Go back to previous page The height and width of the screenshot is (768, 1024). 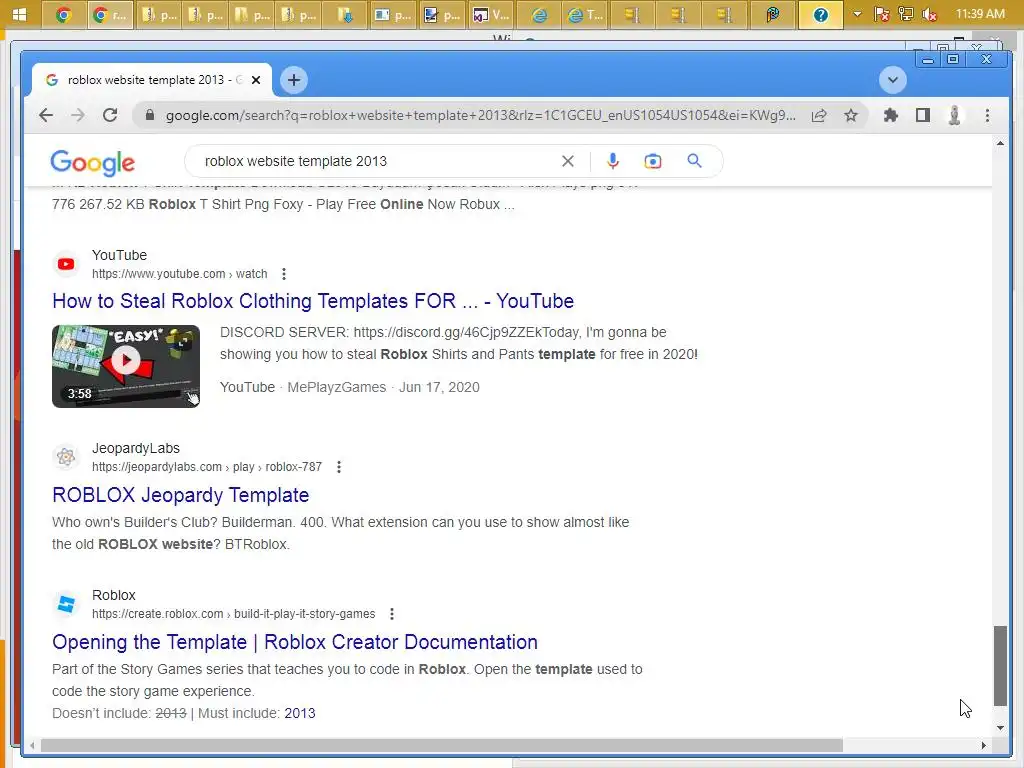46,116
